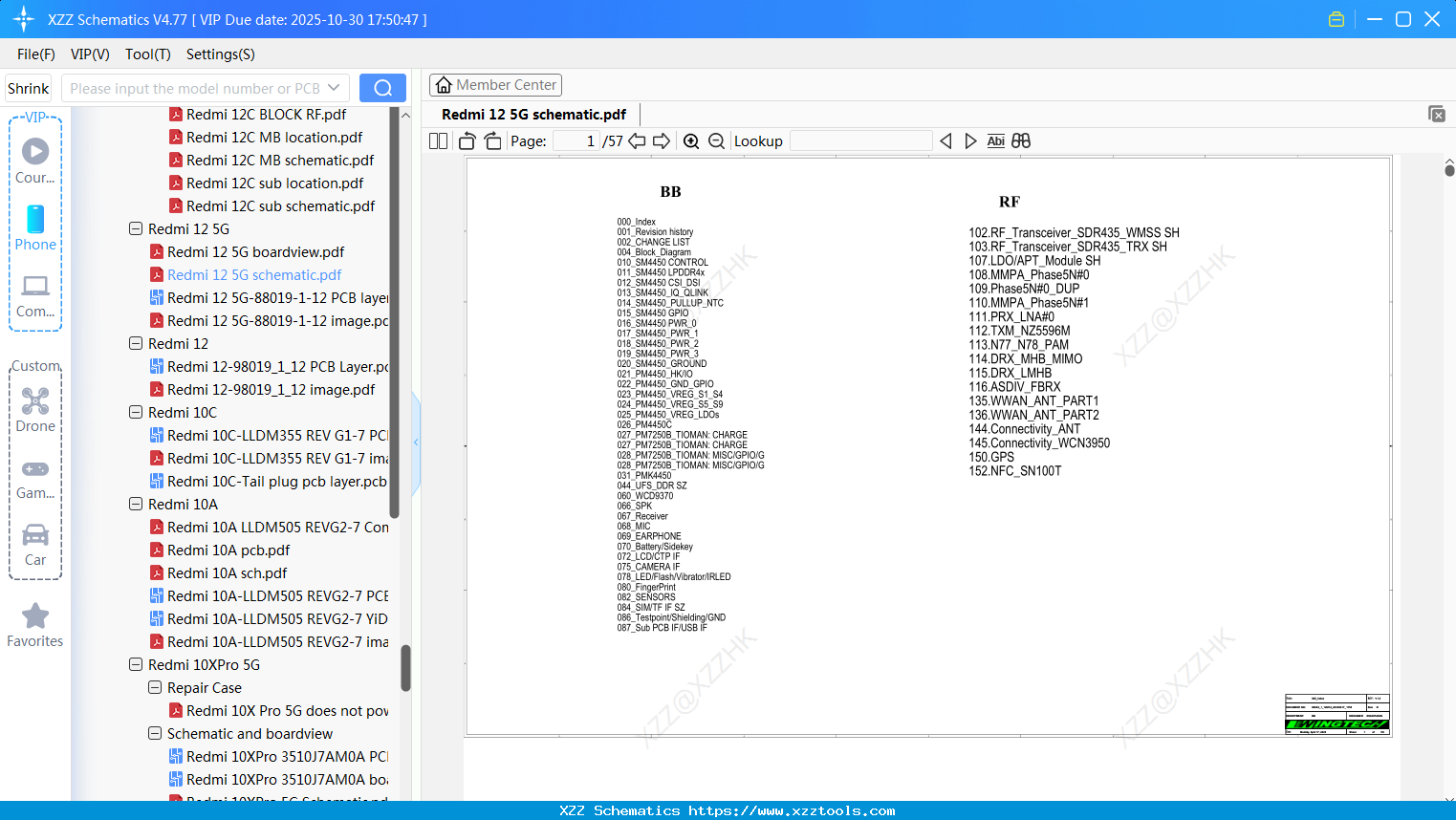
Task: Click the page number input box
Action: pyautogui.click(x=576, y=141)
